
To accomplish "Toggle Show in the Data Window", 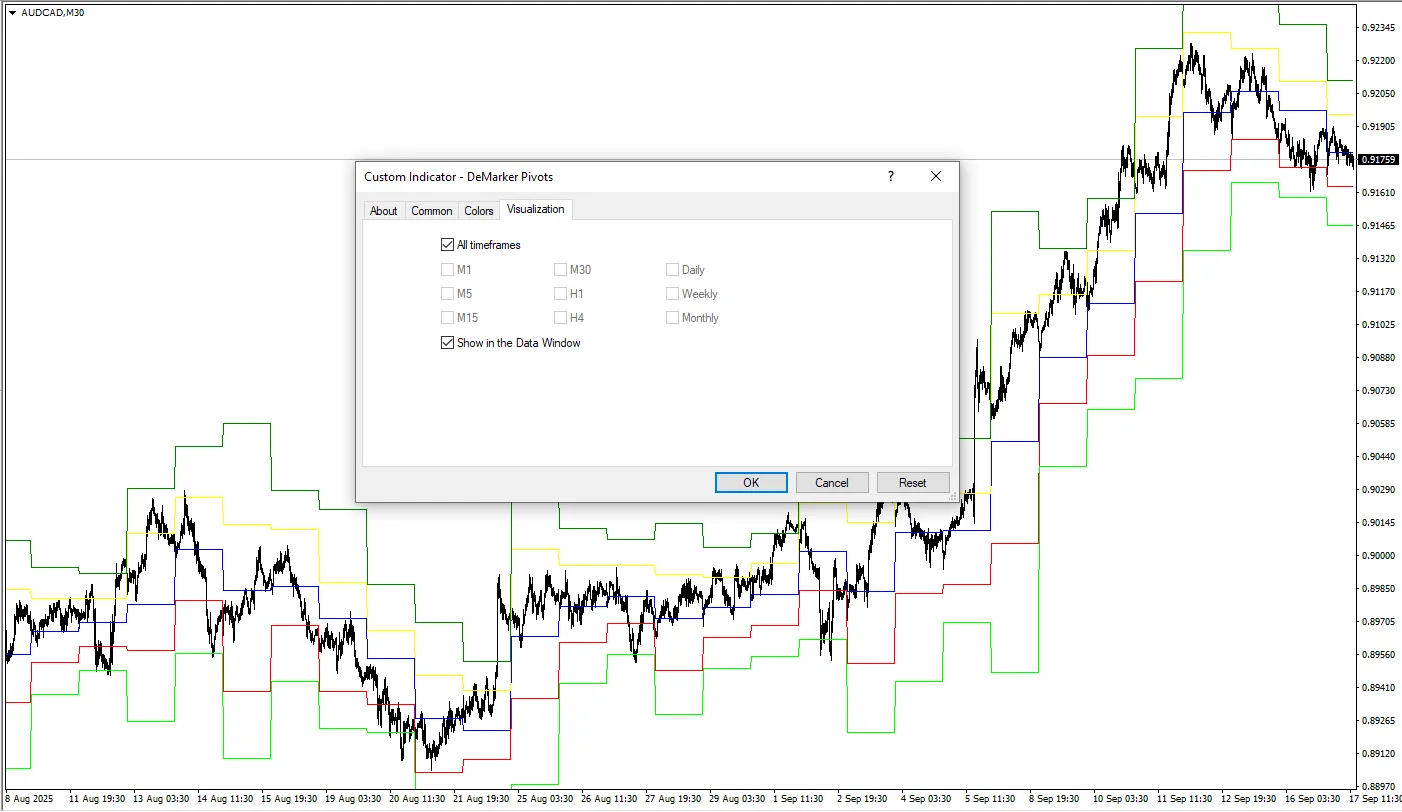I will pos(447,343).
